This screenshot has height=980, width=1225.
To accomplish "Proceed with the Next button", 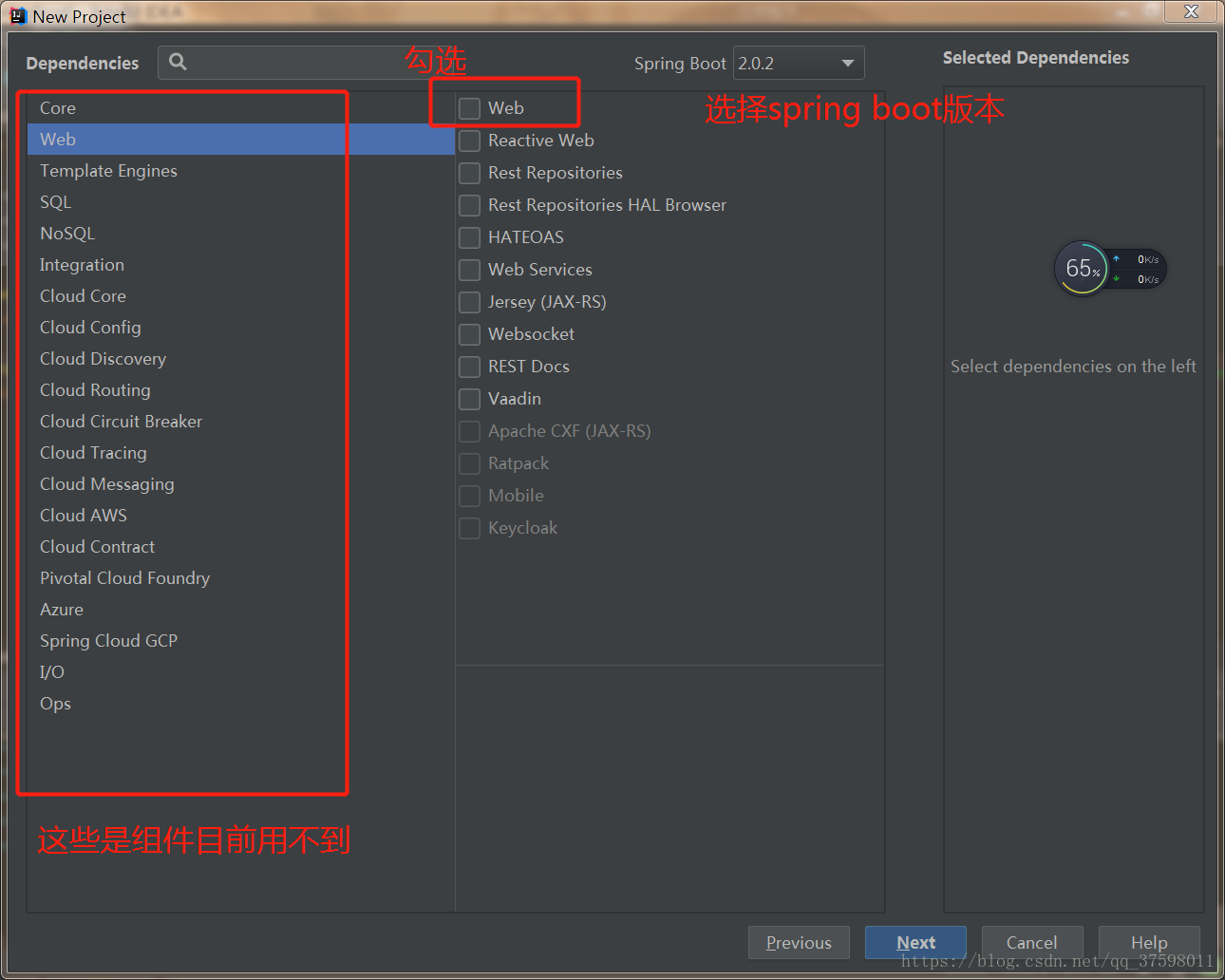I will click(915, 943).
